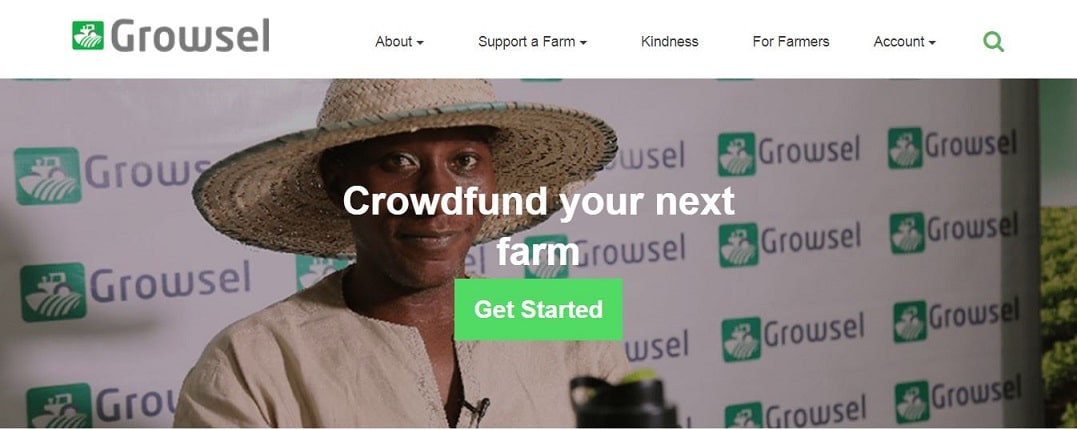Screen dimensions: 1077x430
Task: Go to the Kindness page
Action: 670,42
